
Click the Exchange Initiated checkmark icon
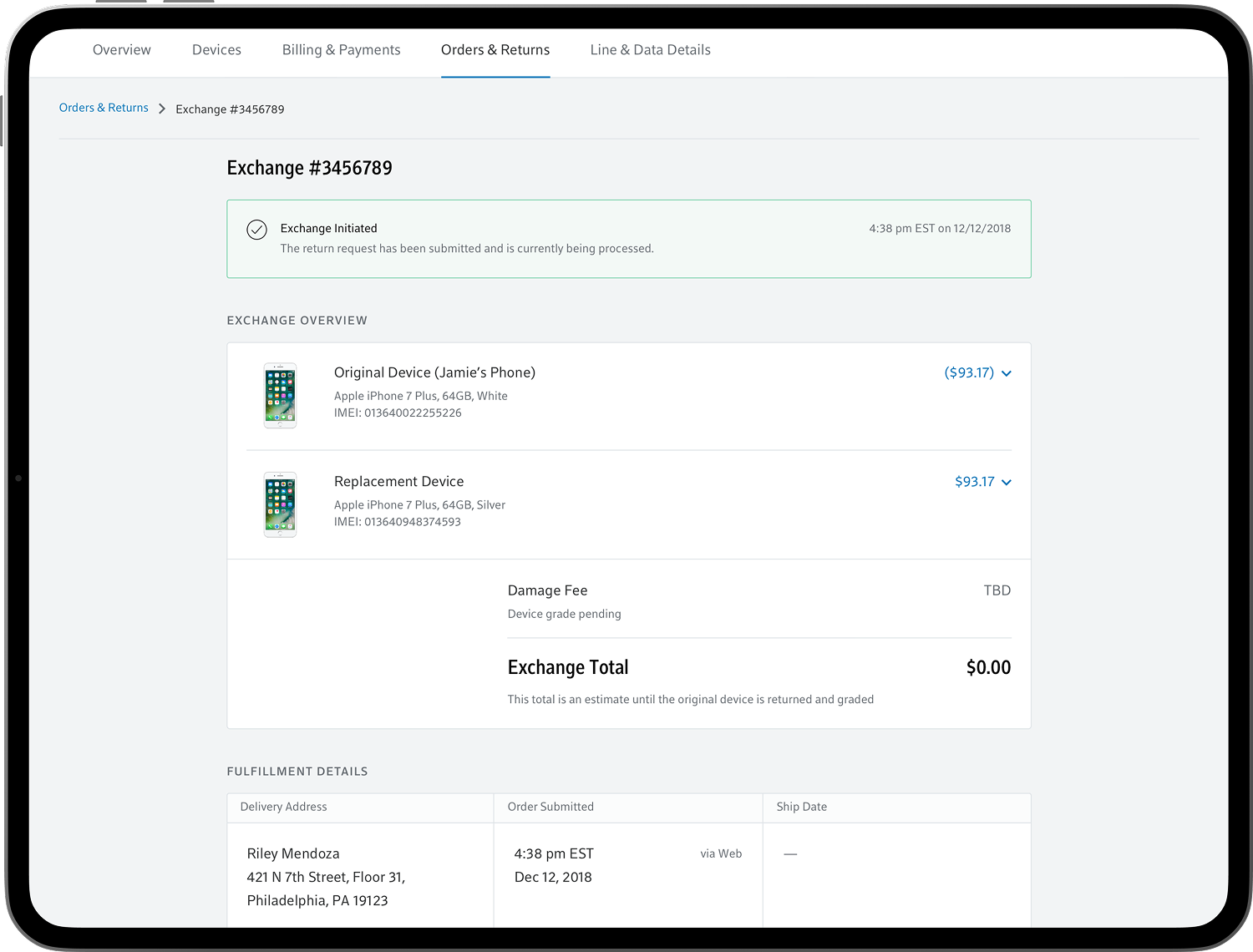point(256,230)
